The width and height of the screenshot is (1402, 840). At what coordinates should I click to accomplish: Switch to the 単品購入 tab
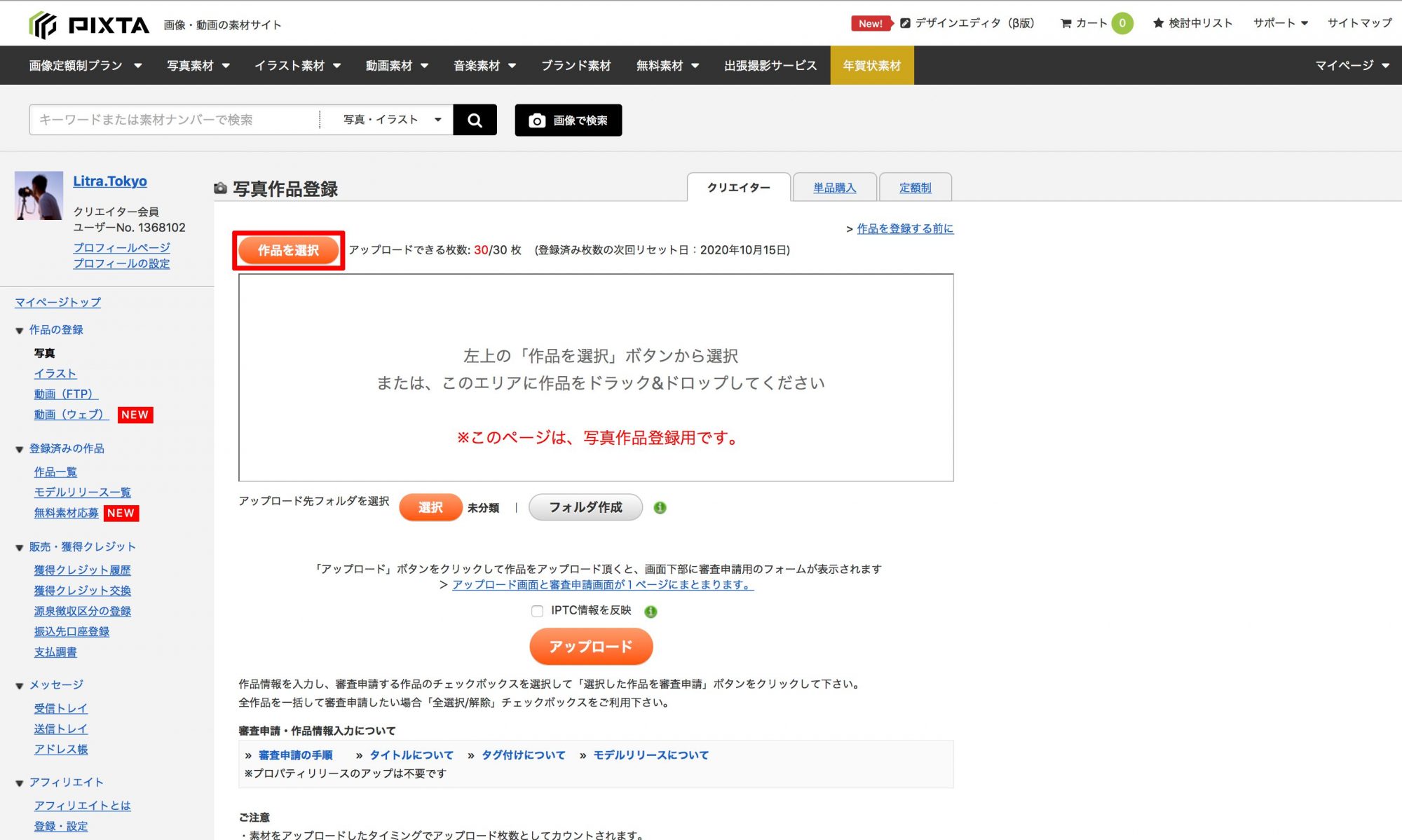point(835,187)
